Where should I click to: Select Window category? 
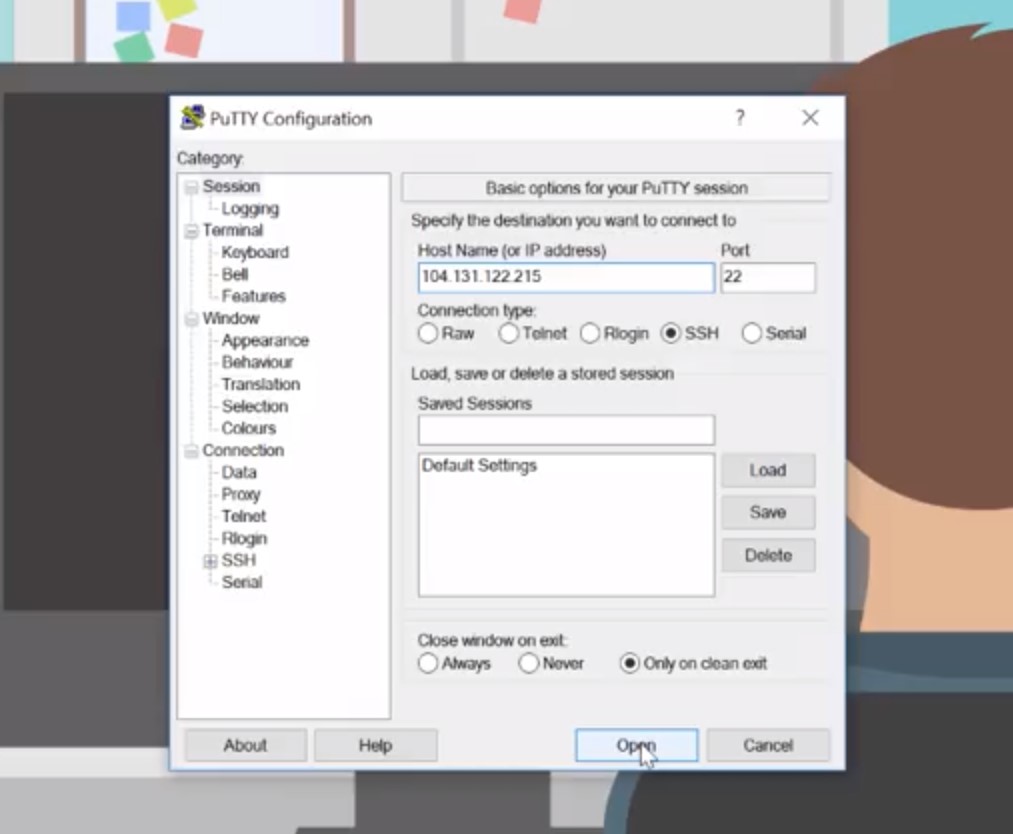click(231, 318)
